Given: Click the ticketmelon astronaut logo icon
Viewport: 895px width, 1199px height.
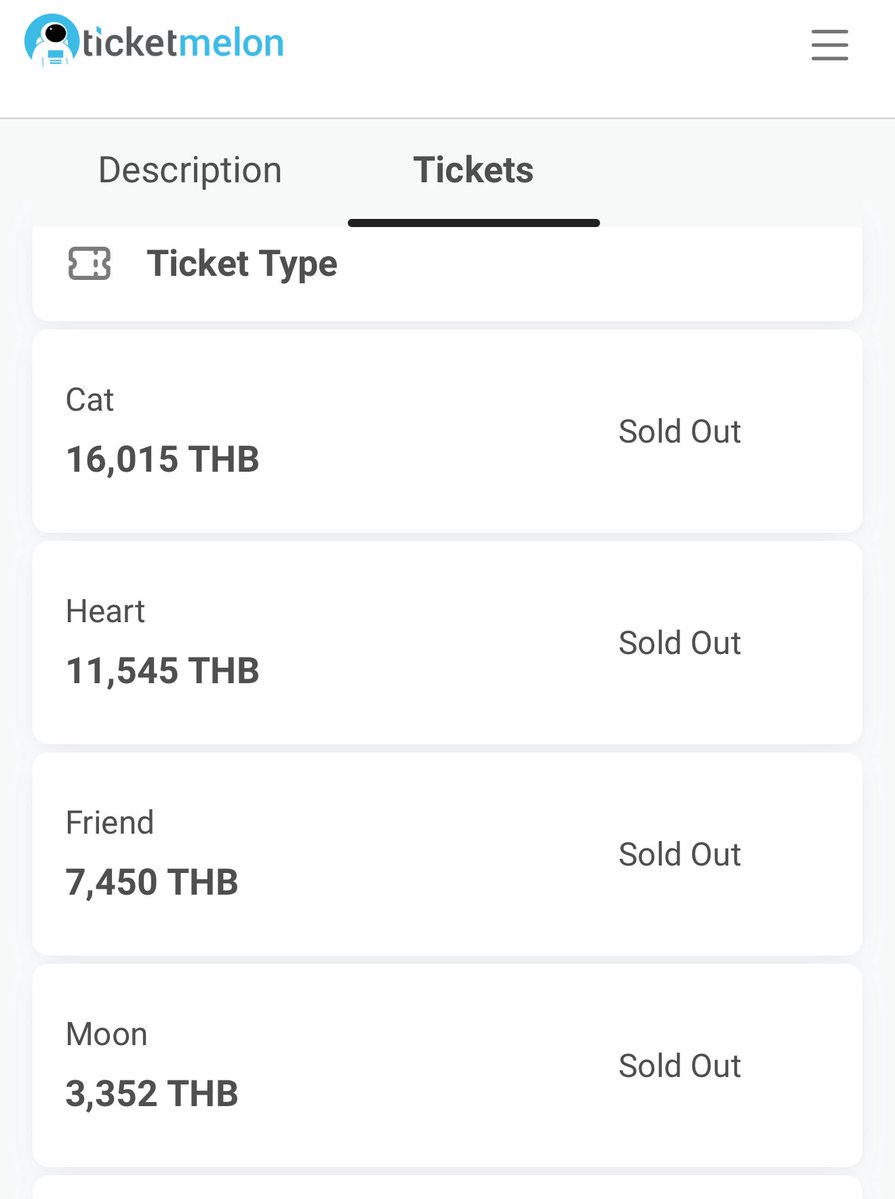Looking at the screenshot, I should coord(51,42).
